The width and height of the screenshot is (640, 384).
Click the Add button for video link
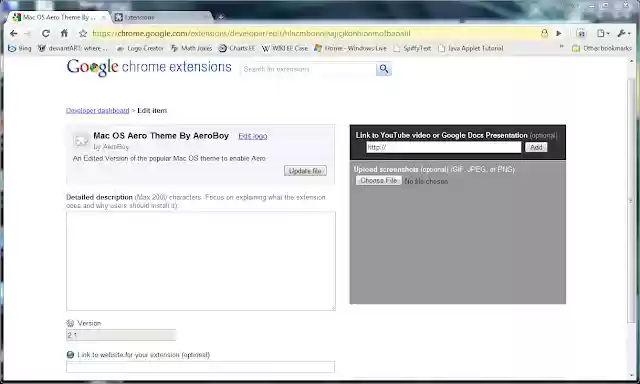point(536,147)
